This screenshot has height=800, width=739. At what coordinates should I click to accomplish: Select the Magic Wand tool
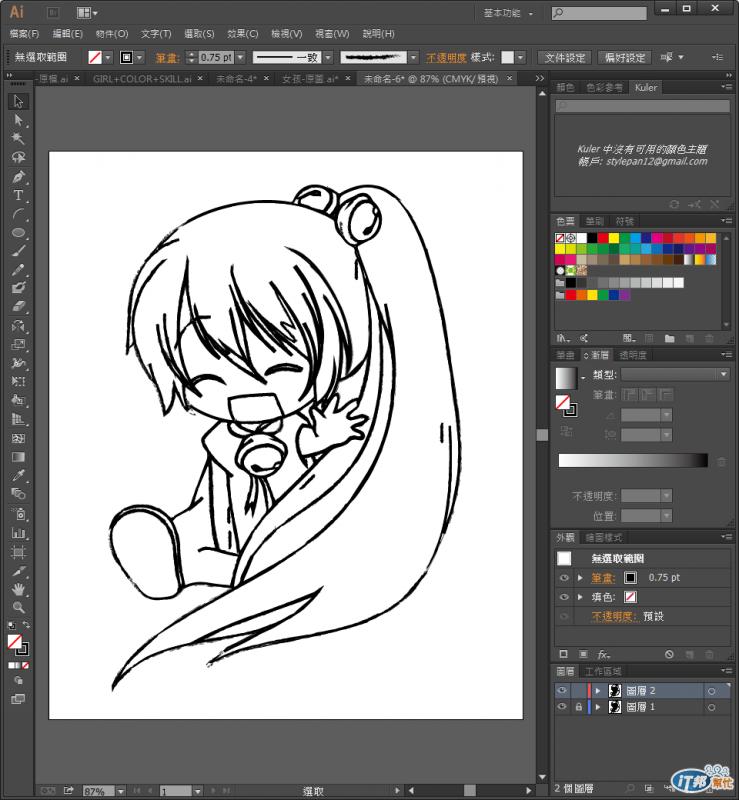(18, 138)
